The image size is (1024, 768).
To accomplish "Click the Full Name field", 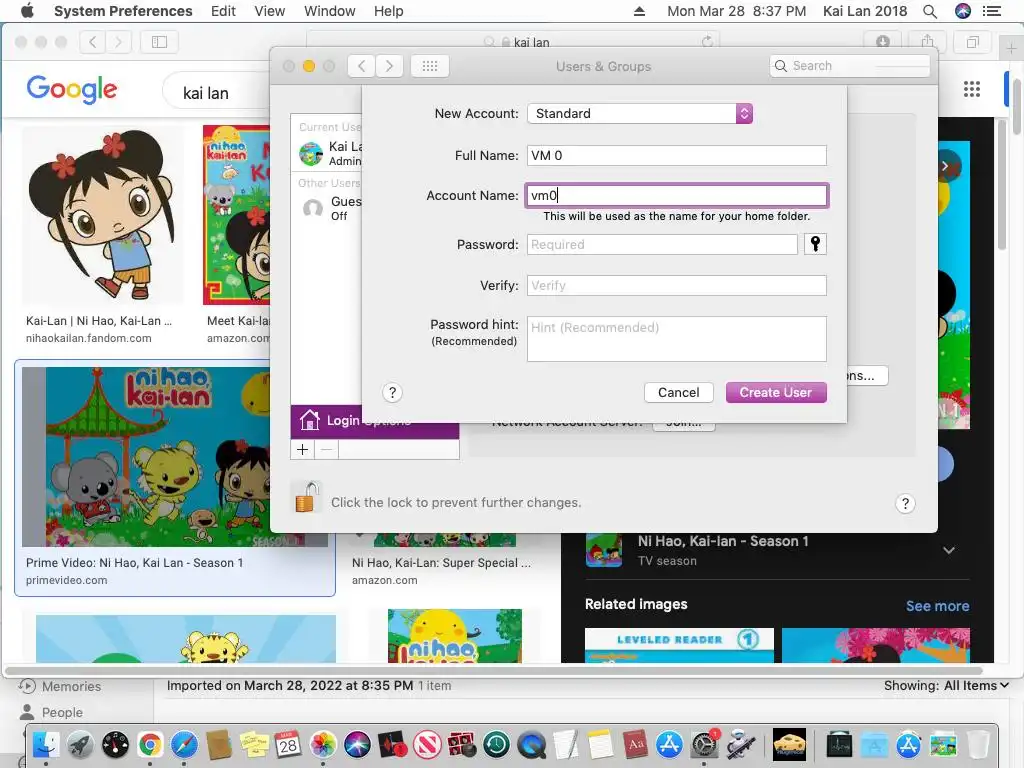I will click(677, 155).
